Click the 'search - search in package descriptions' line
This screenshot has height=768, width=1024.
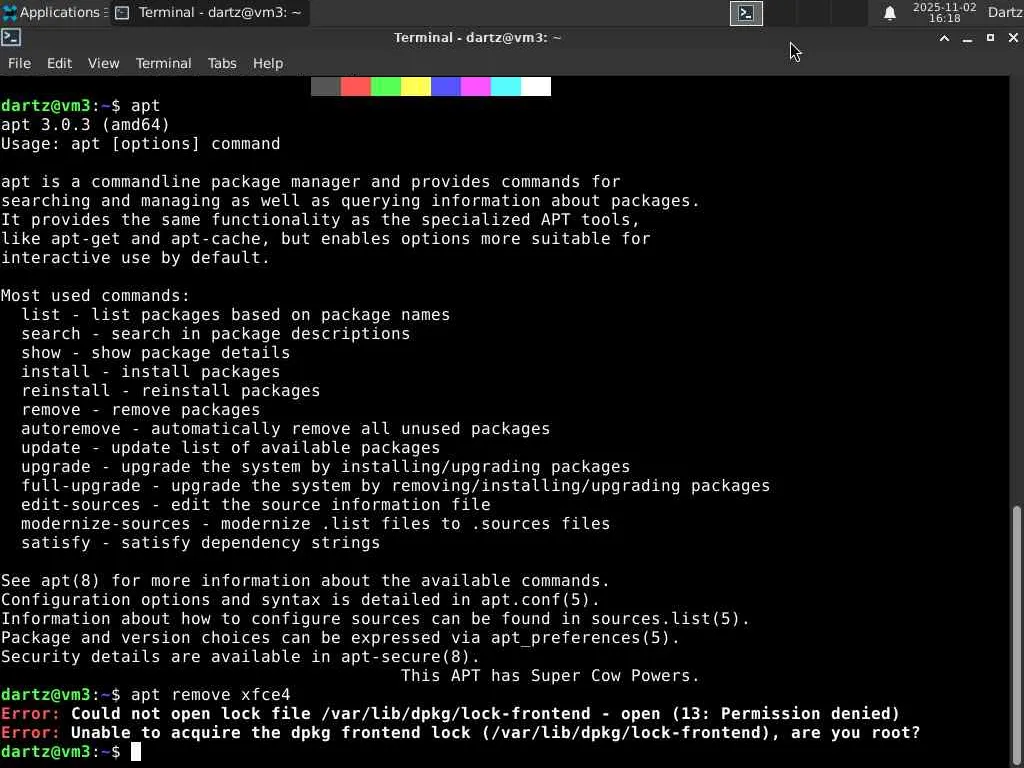click(x=216, y=334)
